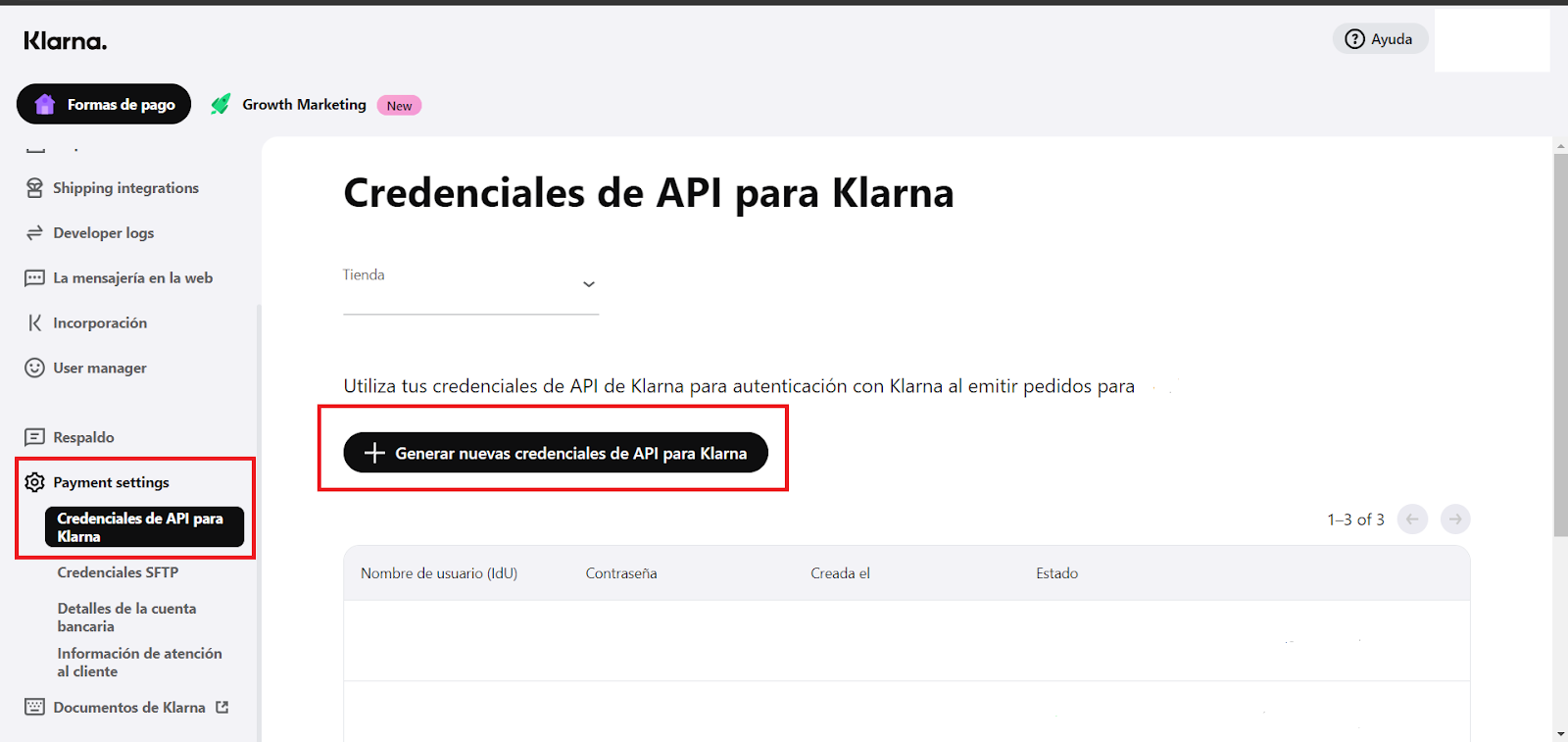Click the page vertical scrollbar
The height and width of the screenshot is (742, 1568).
click(x=1560, y=345)
